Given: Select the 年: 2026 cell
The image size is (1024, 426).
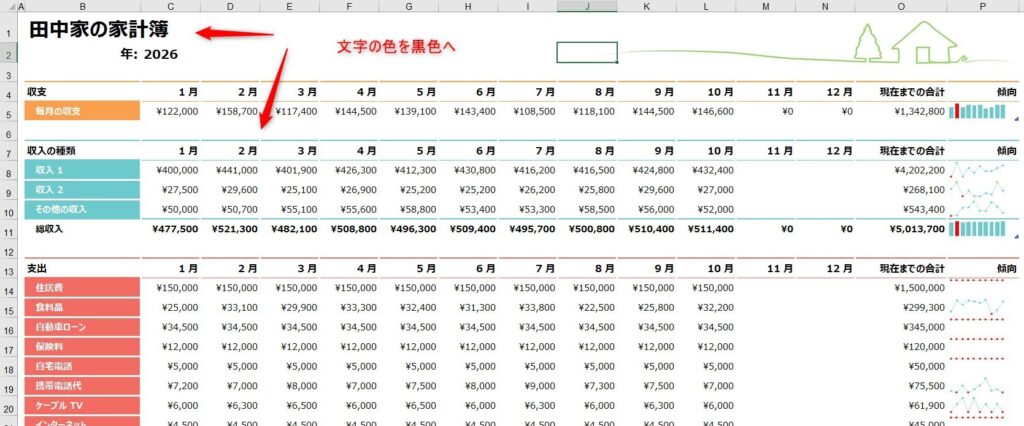Looking at the screenshot, I should coord(149,54).
